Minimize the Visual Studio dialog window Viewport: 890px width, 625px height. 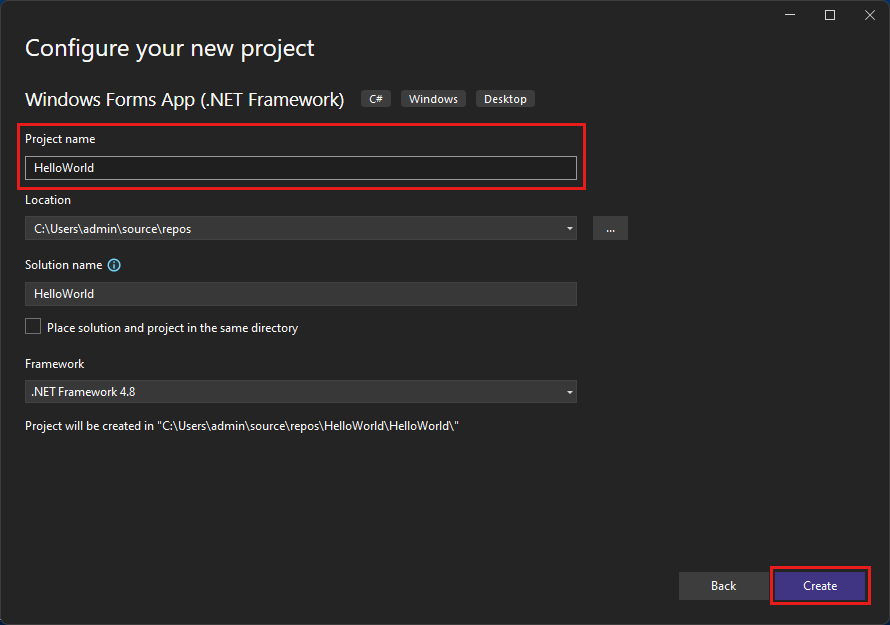click(790, 15)
